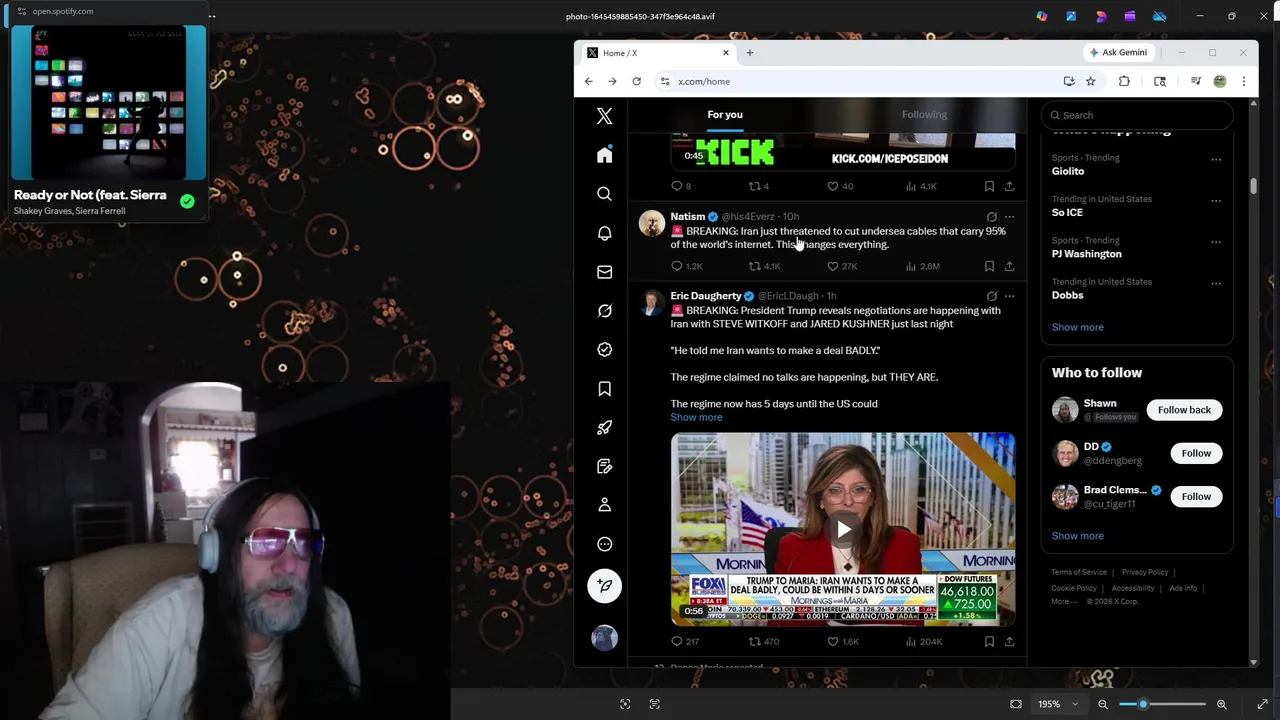
Task: Open Chrome's three-dot menu
Action: click(x=1243, y=82)
